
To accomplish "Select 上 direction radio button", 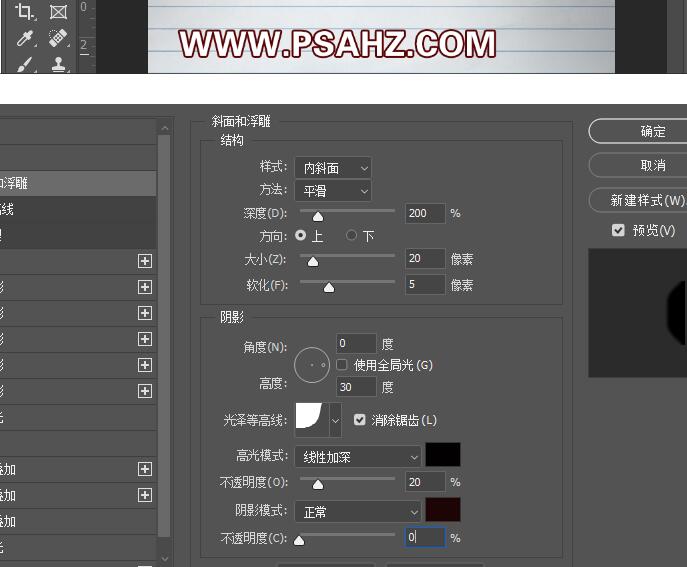I will pyautogui.click(x=301, y=235).
